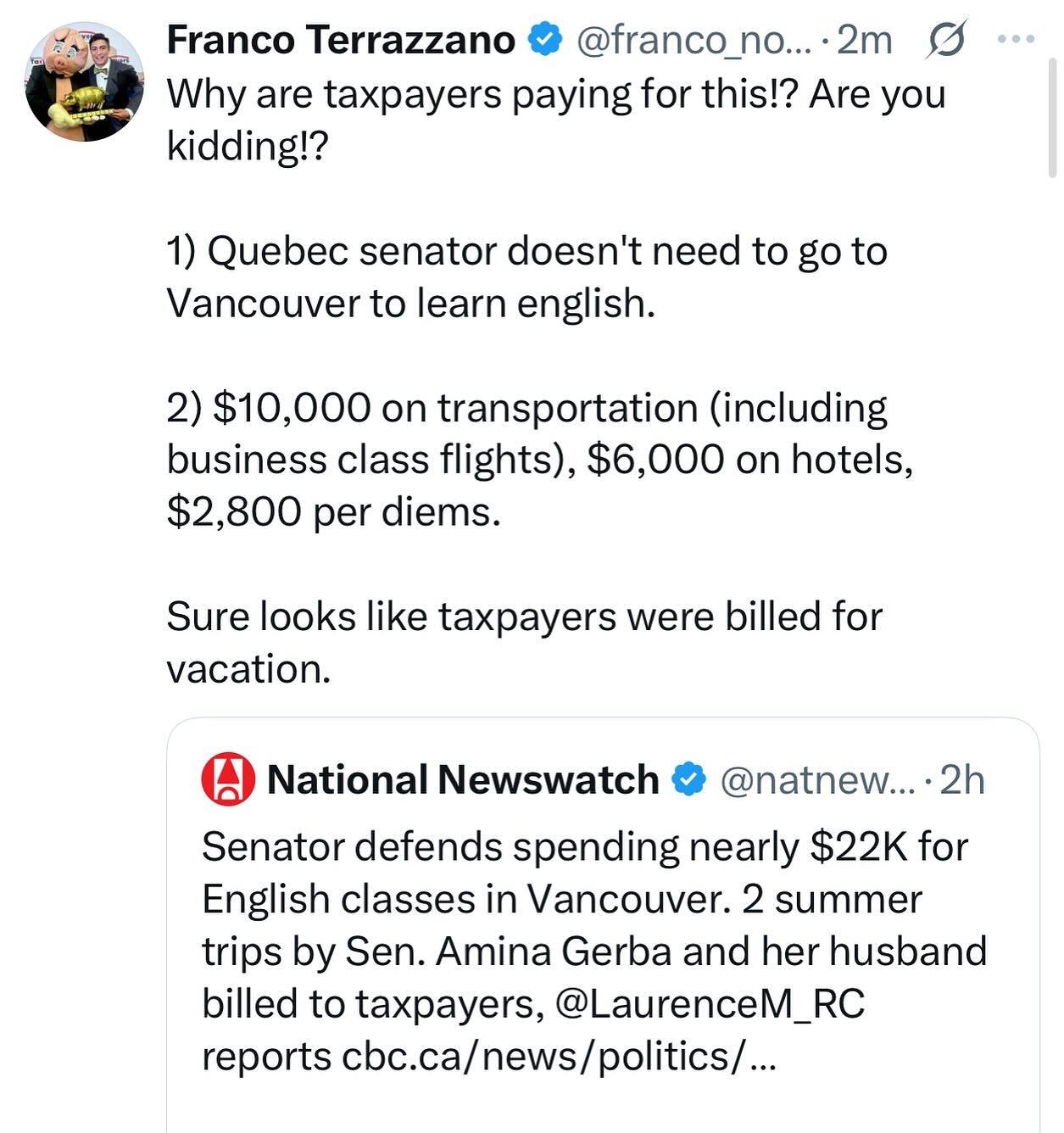Open the @LaurenceM_RC mention
Image resolution: width=1064 pixels, height=1133 pixels.
coord(710,1004)
